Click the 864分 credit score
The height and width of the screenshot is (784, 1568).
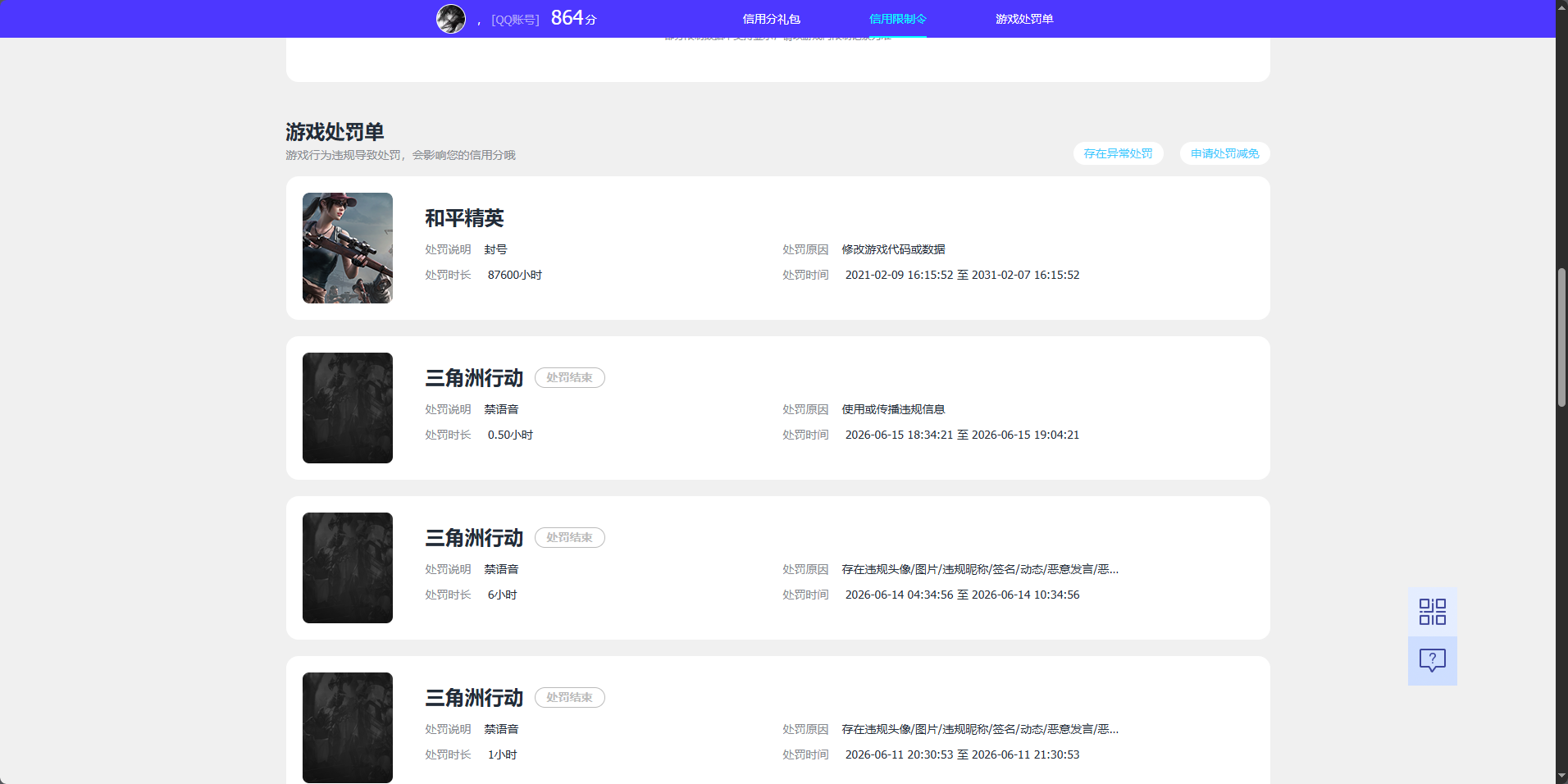click(x=574, y=18)
